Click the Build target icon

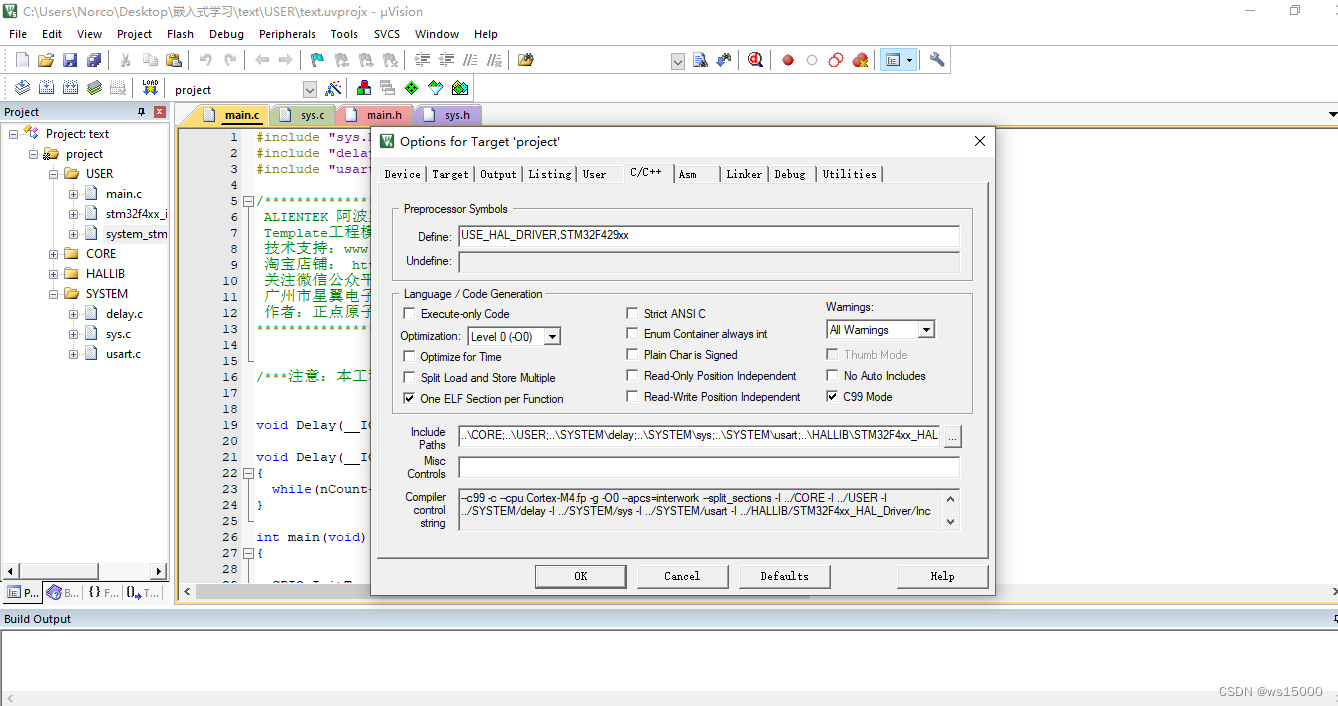[x=46, y=88]
